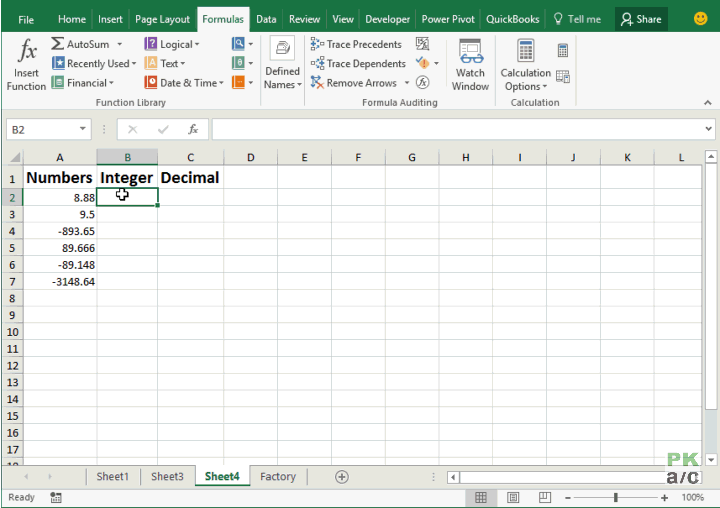The image size is (720, 508).
Task: Expand the Name Box dropdown
Action: (x=83, y=129)
